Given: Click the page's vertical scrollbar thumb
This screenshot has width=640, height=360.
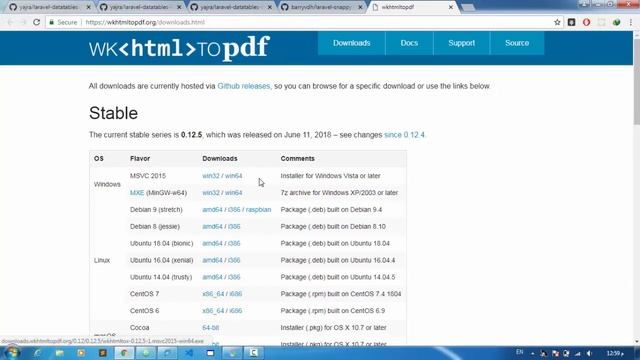Looking at the screenshot, I should [x=636, y=82].
